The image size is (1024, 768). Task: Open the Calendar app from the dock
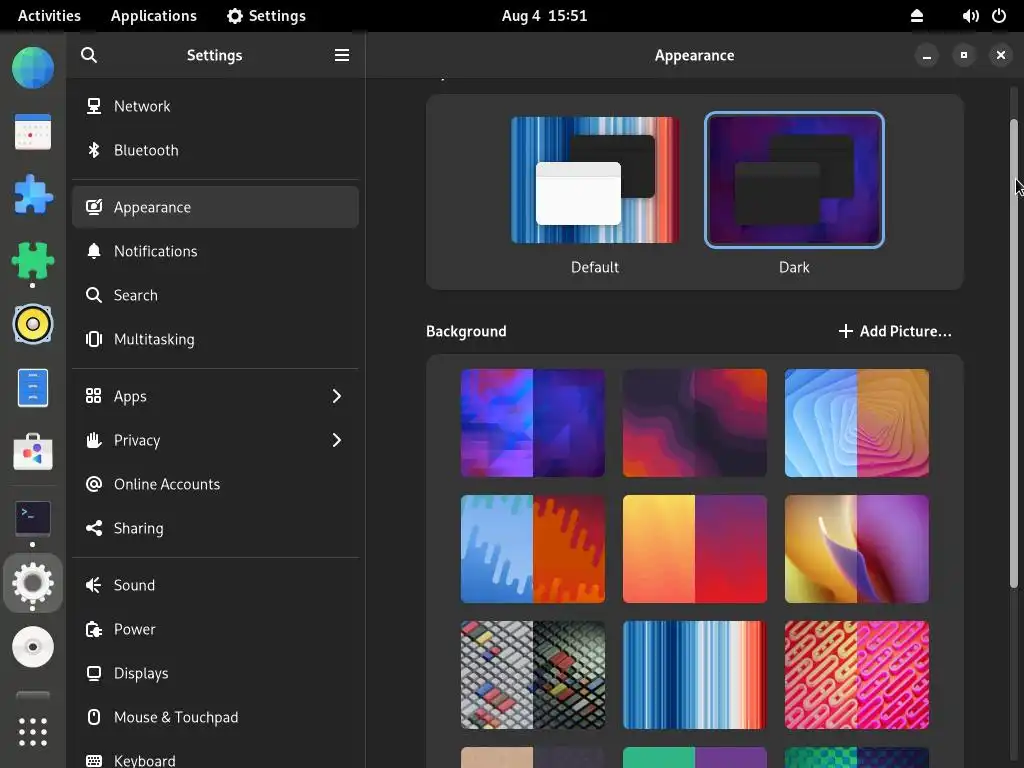point(33,131)
